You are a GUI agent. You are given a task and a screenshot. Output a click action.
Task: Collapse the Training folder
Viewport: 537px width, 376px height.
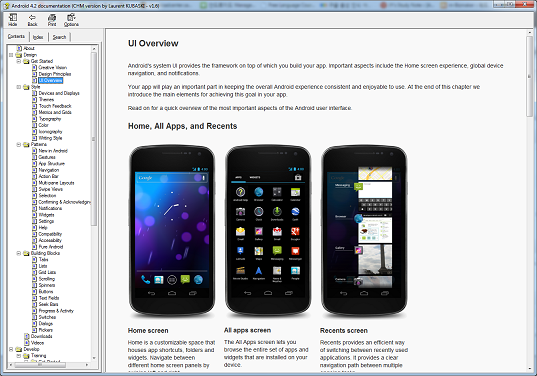[x=19, y=356]
